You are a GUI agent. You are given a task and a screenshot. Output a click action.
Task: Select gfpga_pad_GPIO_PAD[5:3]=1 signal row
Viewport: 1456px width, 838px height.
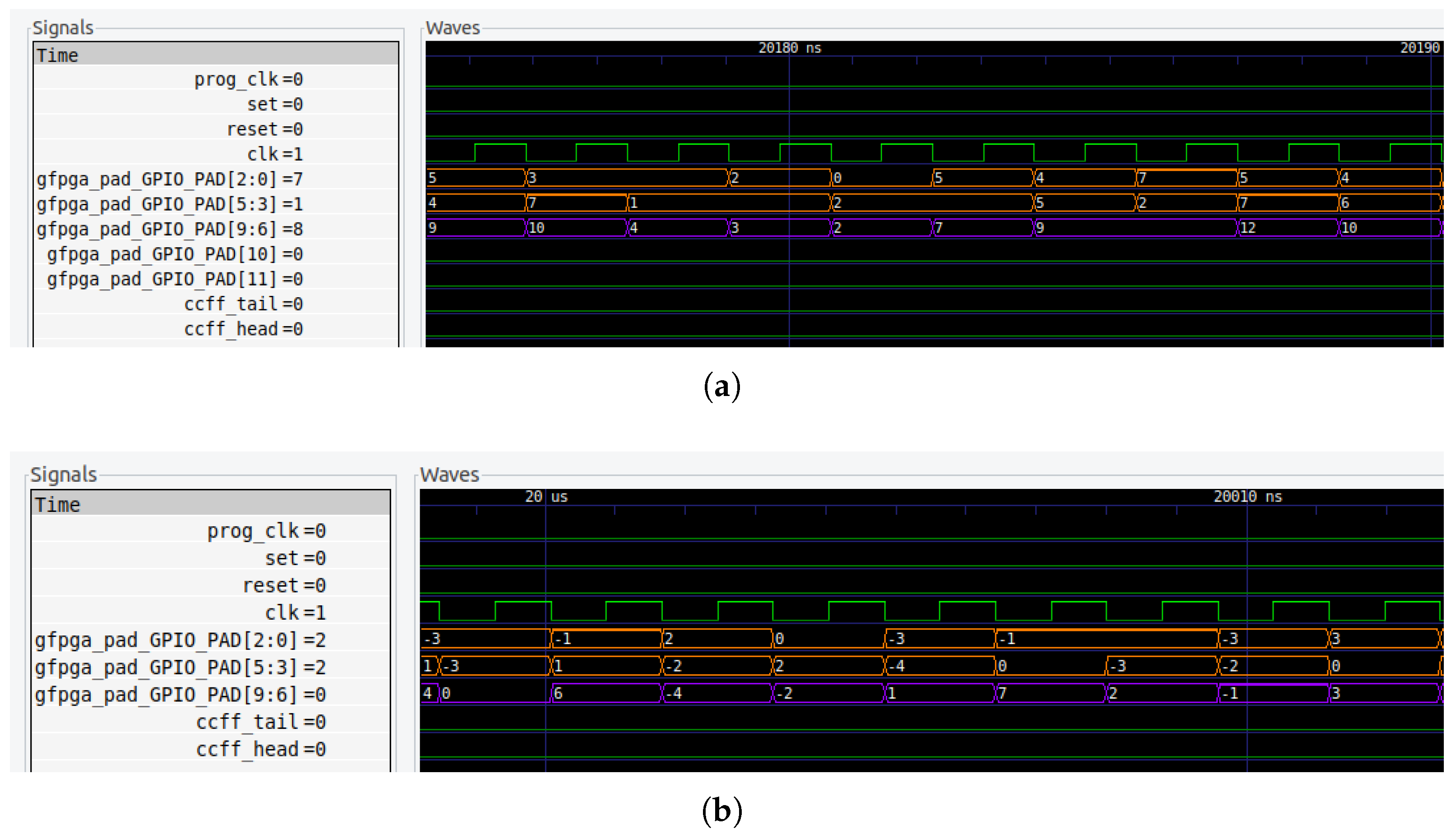tap(169, 204)
